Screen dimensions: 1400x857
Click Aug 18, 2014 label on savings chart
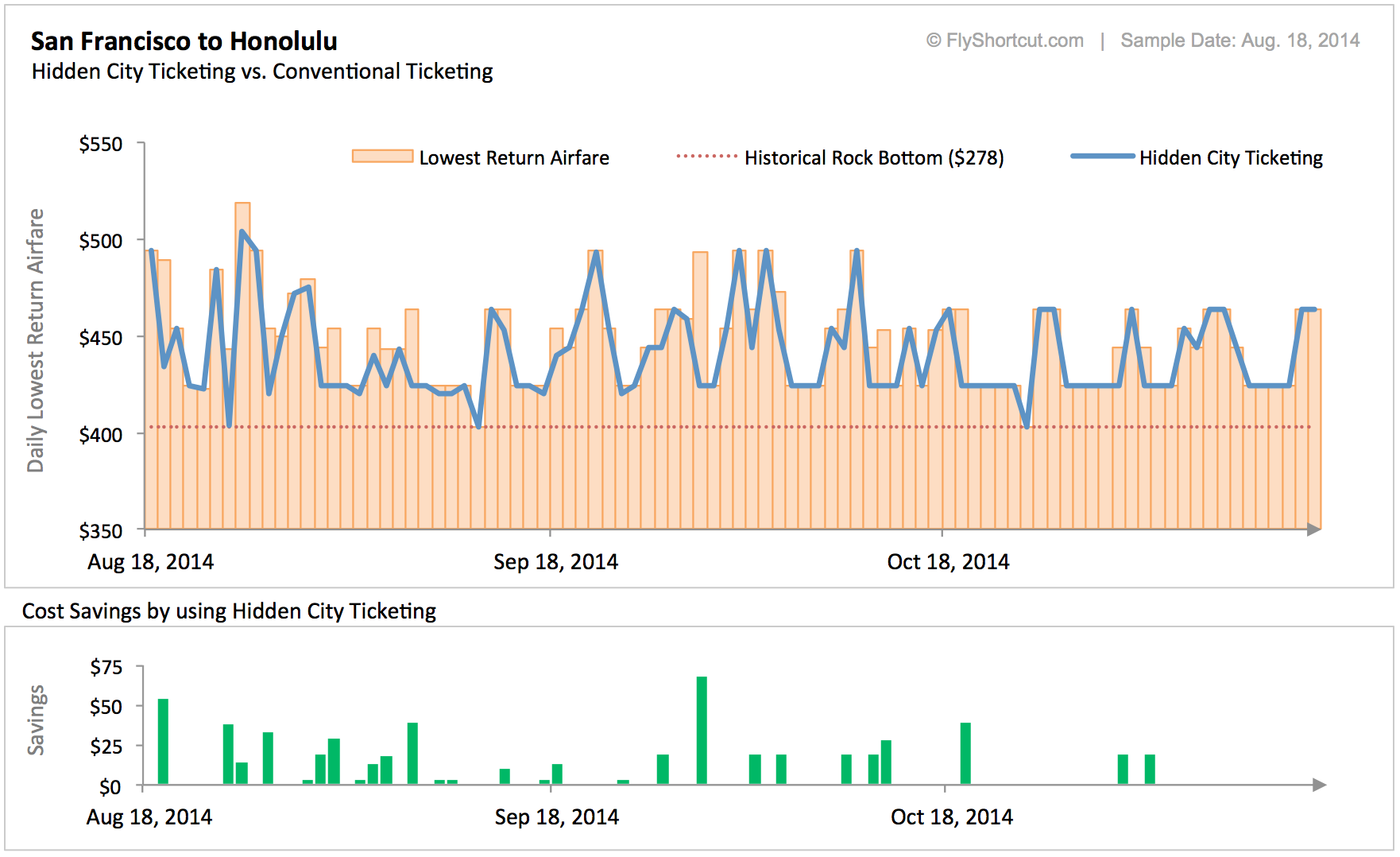point(149,817)
